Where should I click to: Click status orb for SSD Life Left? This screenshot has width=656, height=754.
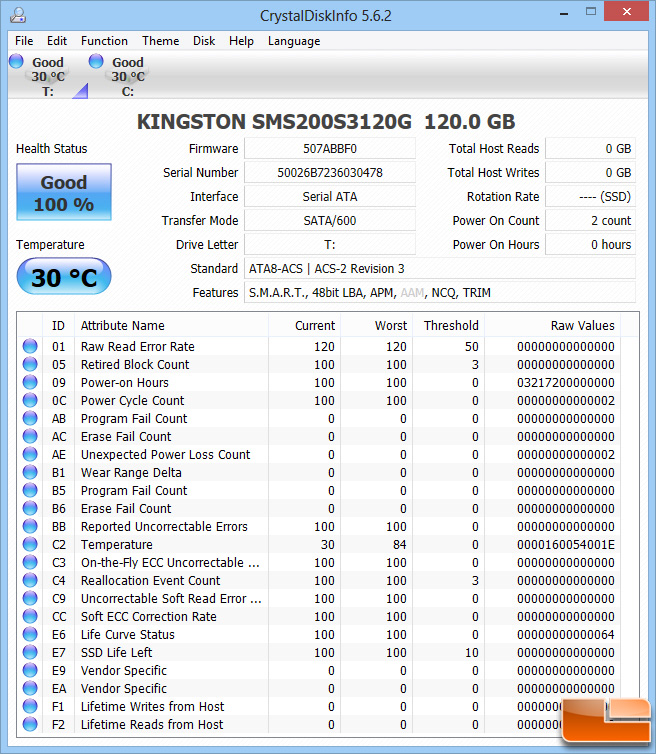[x=30, y=652]
